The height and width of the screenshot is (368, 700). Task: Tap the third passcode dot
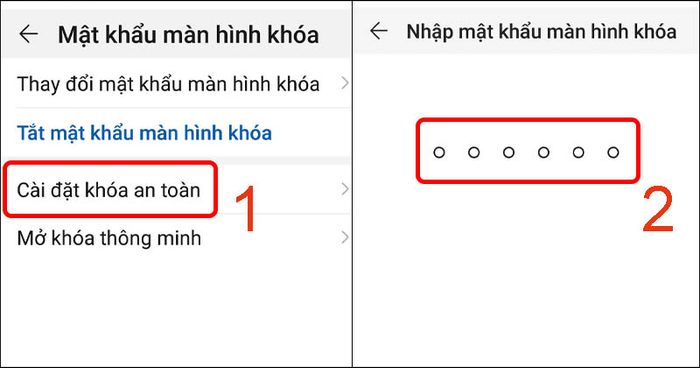pos(509,153)
